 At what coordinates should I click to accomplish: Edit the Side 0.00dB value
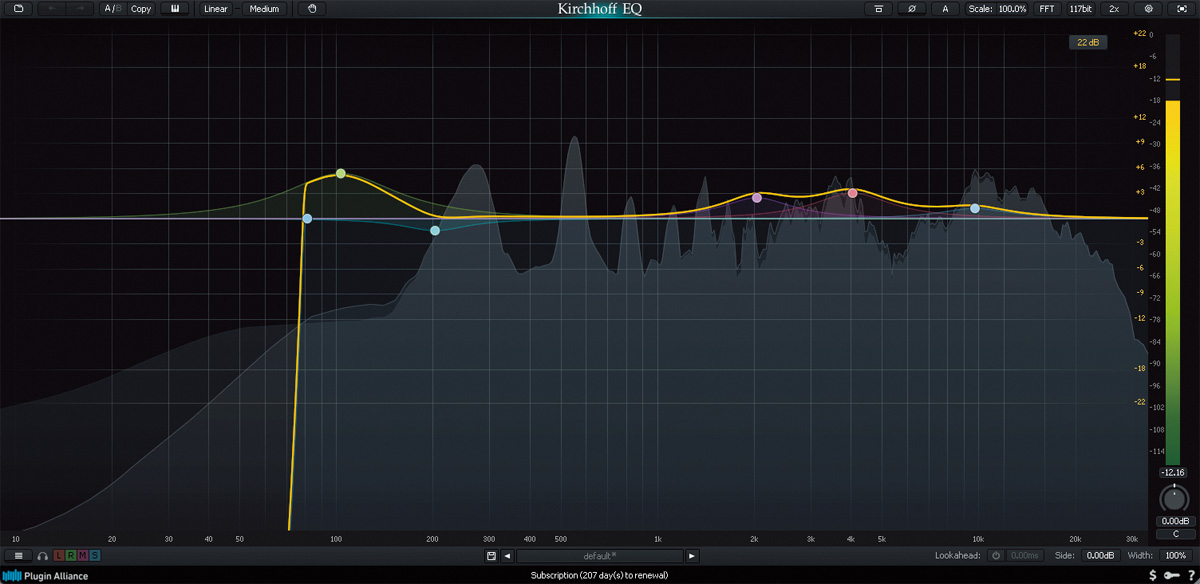(1100, 555)
